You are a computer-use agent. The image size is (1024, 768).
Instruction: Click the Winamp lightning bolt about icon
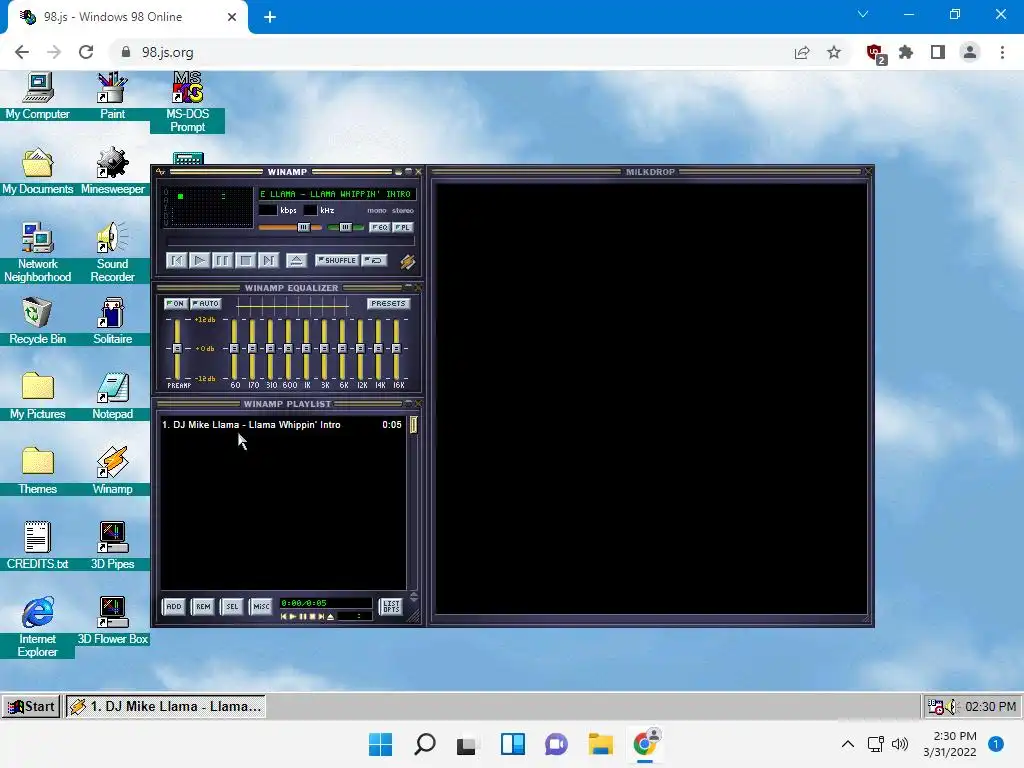[408, 262]
